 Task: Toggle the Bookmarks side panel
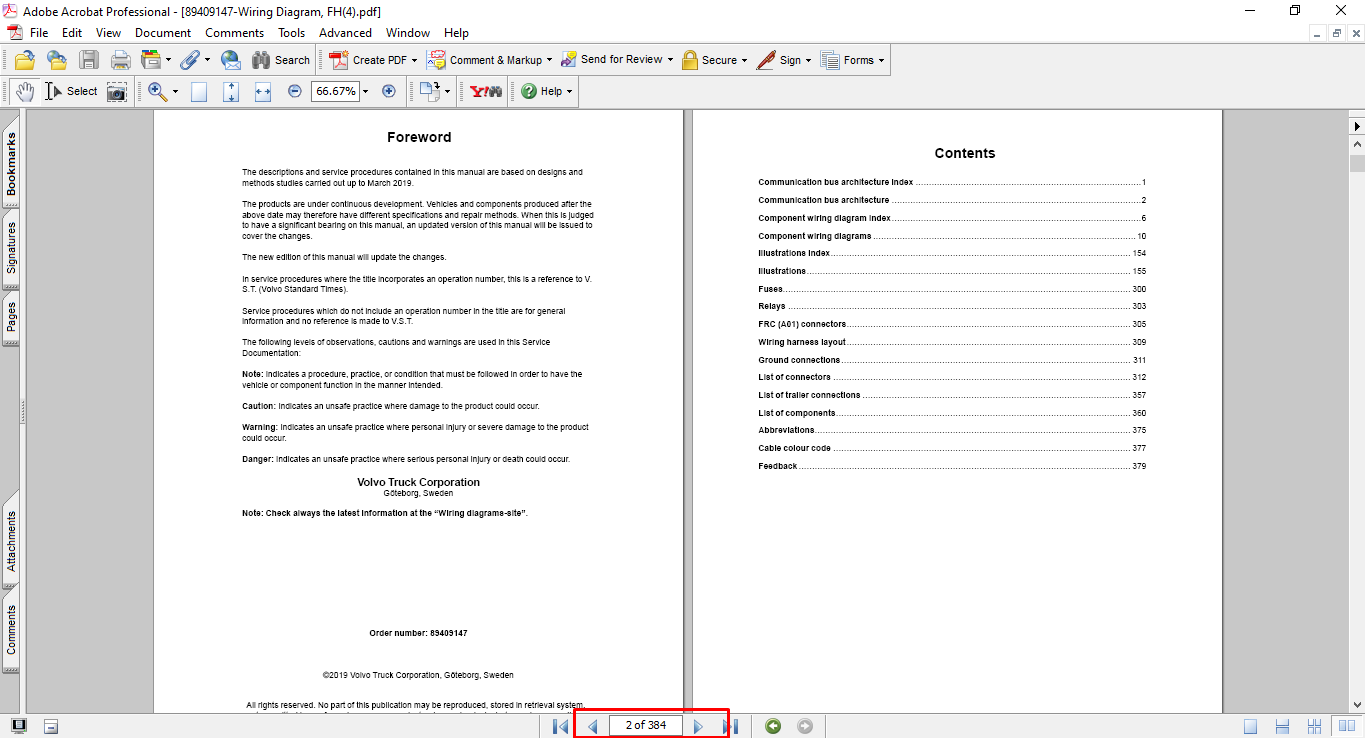point(11,165)
